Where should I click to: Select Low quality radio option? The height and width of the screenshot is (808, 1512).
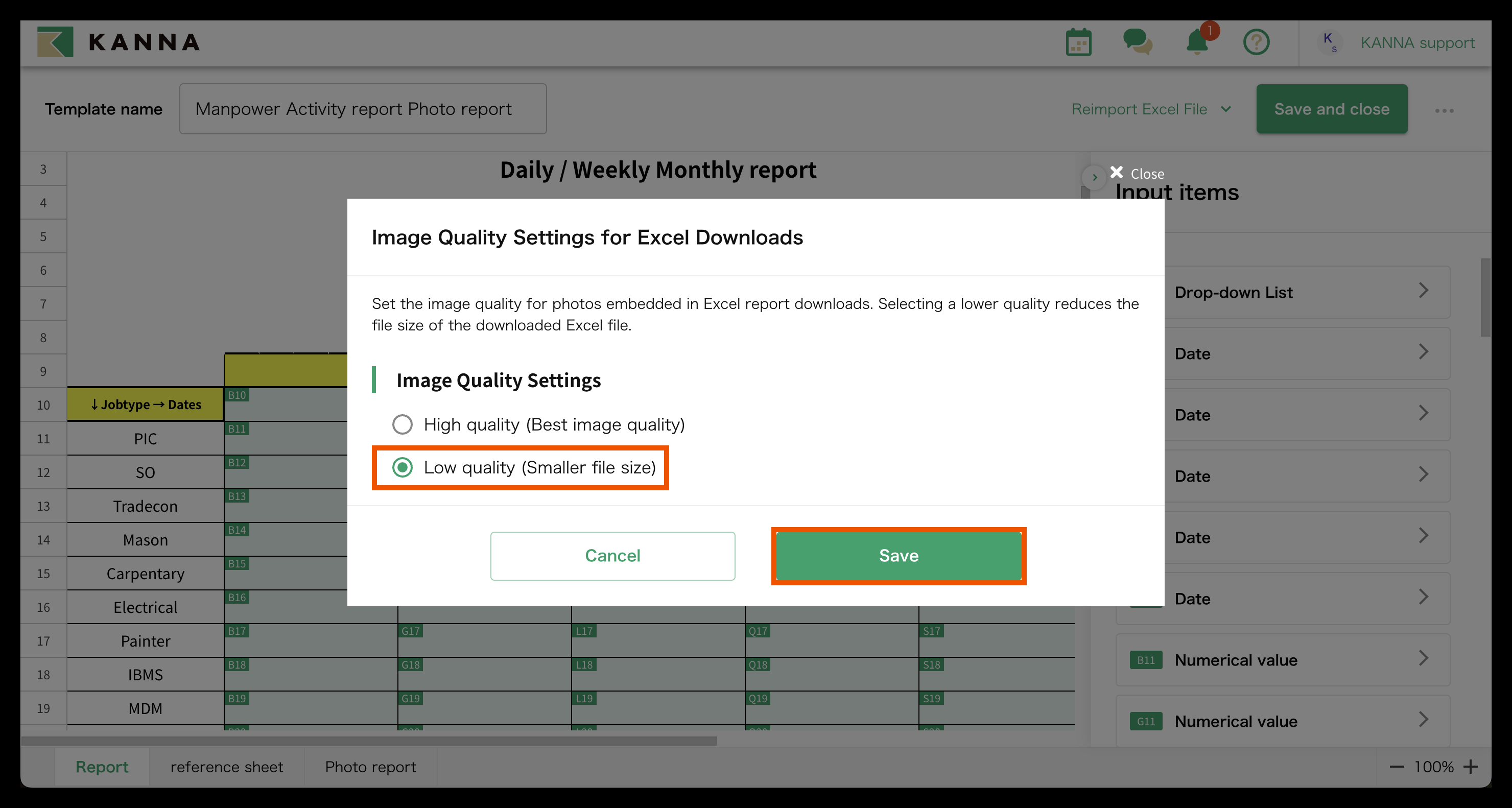(402, 468)
